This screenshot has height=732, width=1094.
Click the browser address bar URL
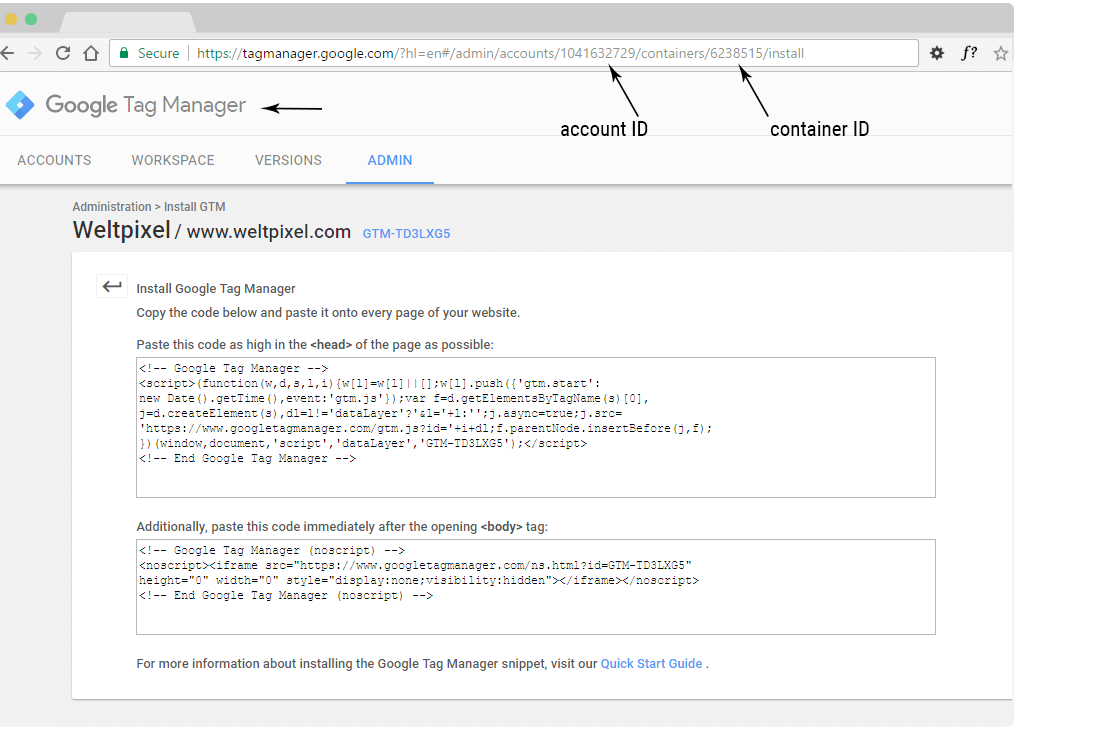[500, 54]
